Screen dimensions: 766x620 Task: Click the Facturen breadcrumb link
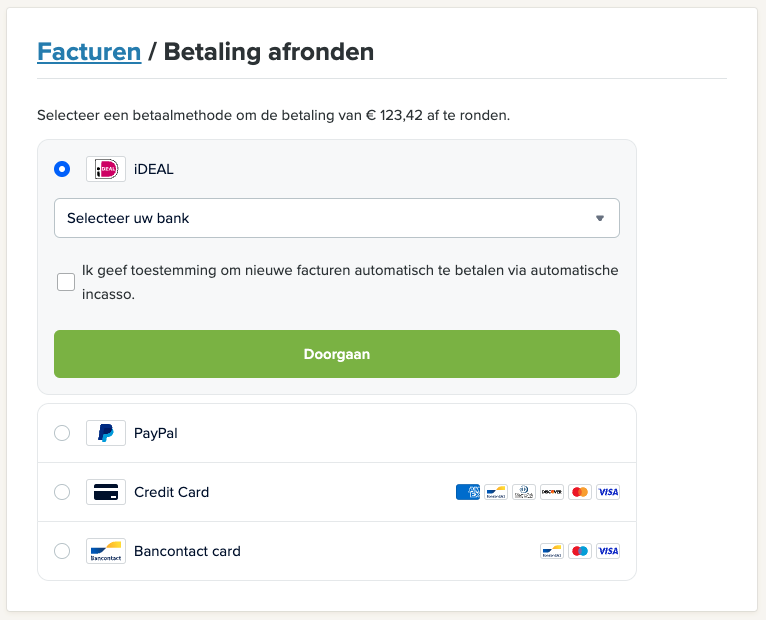click(x=89, y=52)
